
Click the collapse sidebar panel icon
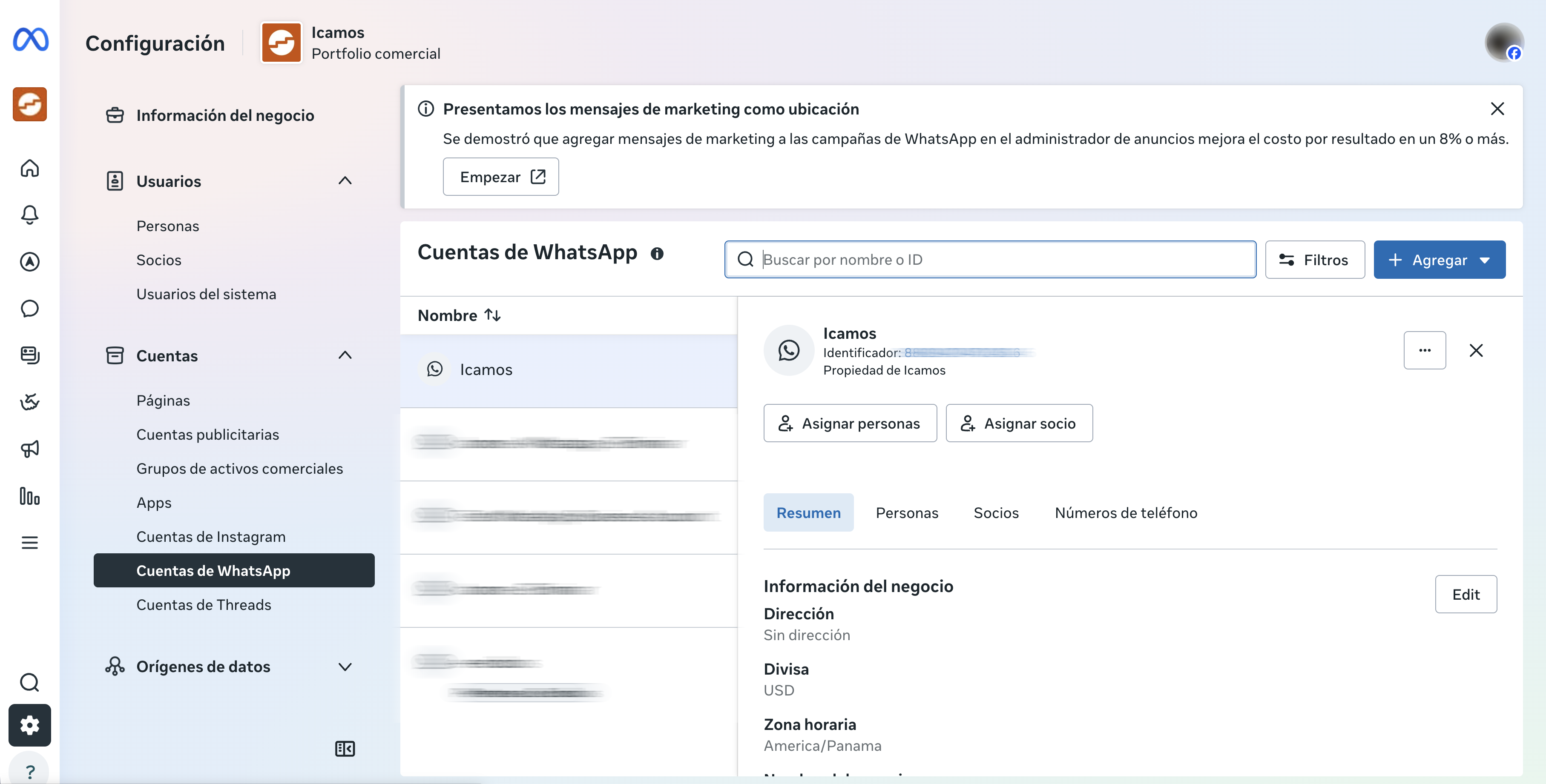[345, 749]
